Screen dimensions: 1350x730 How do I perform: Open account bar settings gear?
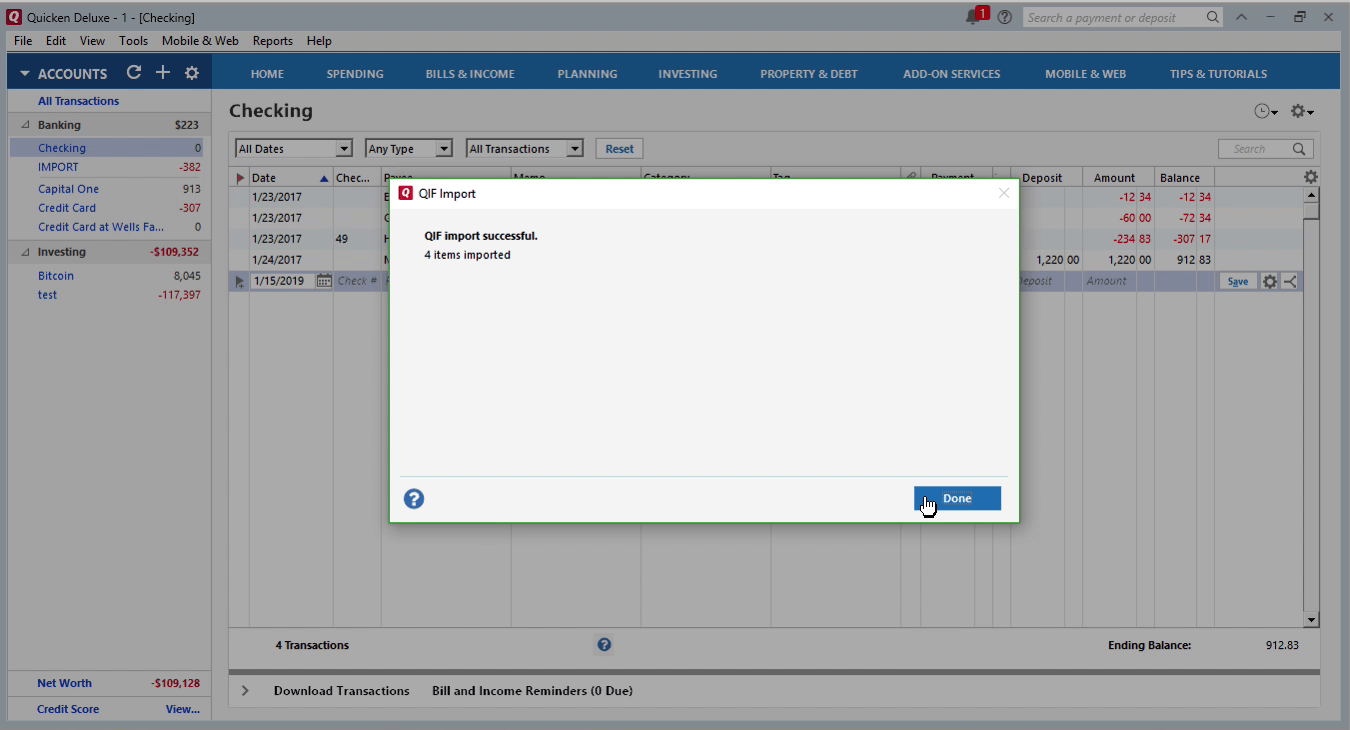[x=192, y=73]
